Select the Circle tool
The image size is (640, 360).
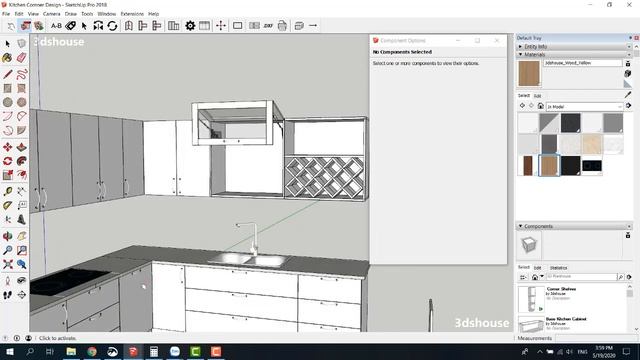pyautogui.click(x=7, y=102)
